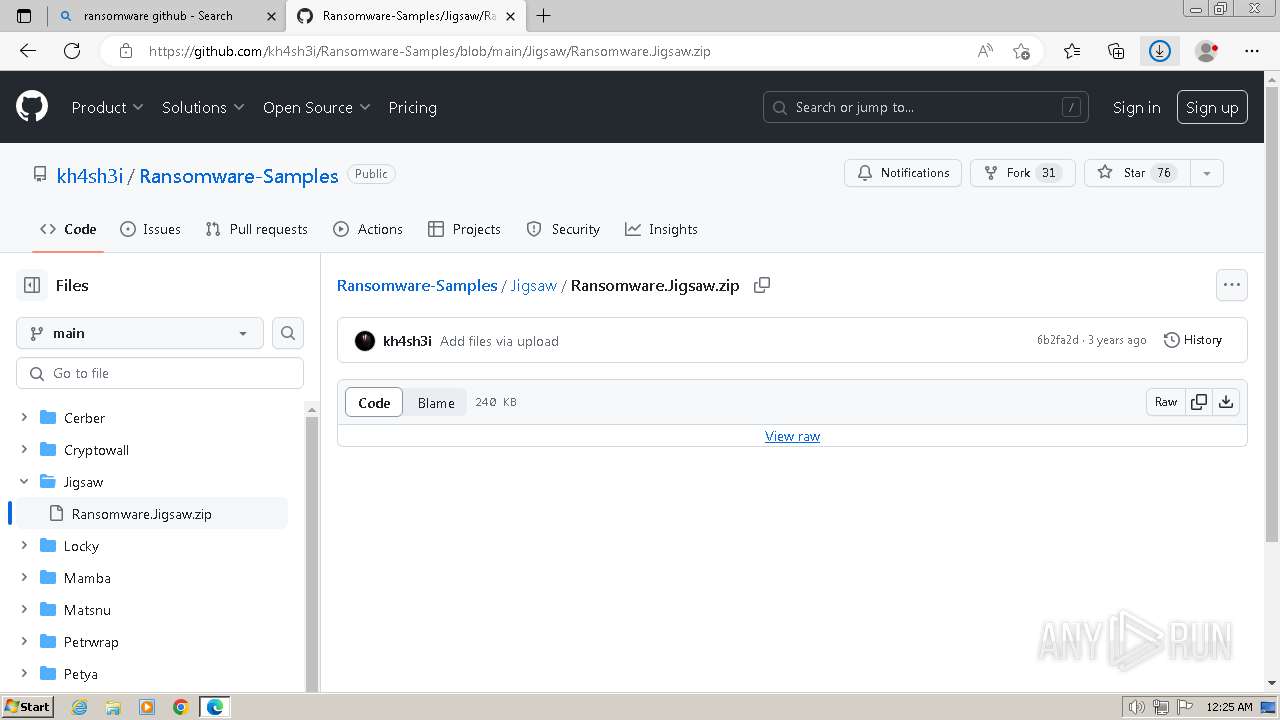This screenshot has height=720, width=1280.
Task: Download the raw file icon
Action: tap(1226, 402)
